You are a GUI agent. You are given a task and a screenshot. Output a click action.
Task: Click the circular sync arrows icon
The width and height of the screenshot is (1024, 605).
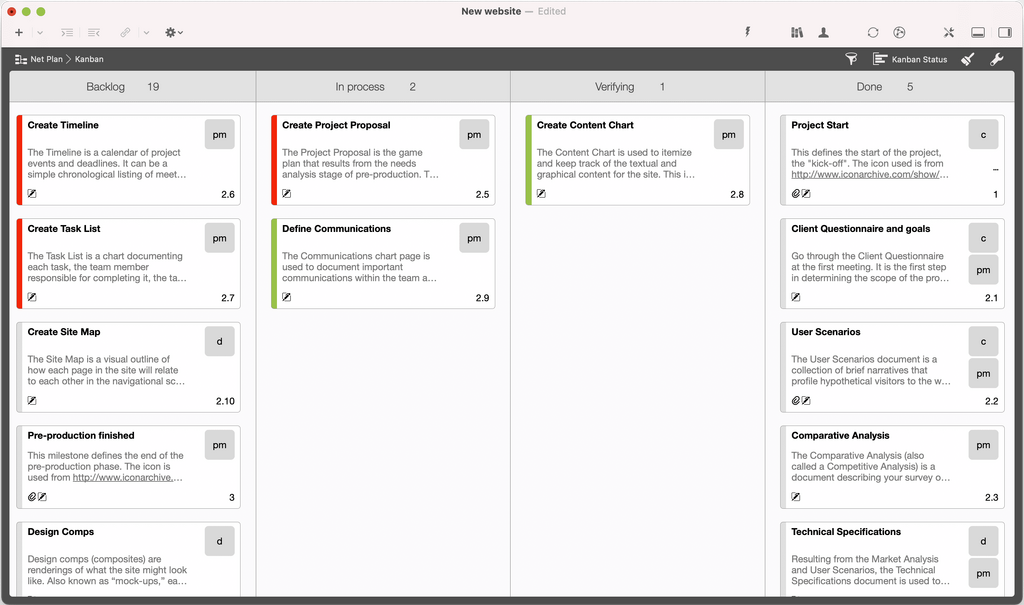[873, 33]
